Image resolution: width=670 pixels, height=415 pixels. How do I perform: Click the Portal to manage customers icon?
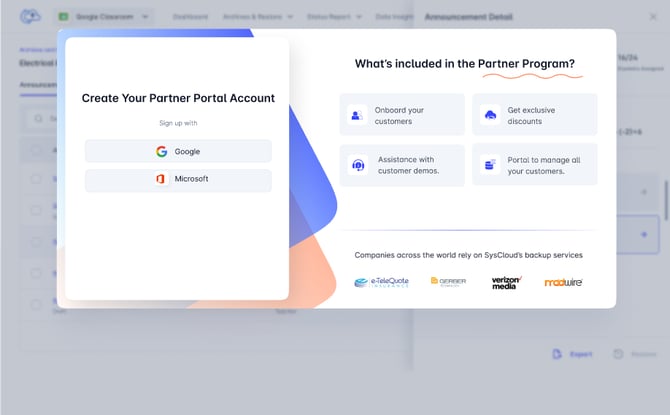tap(490, 165)
